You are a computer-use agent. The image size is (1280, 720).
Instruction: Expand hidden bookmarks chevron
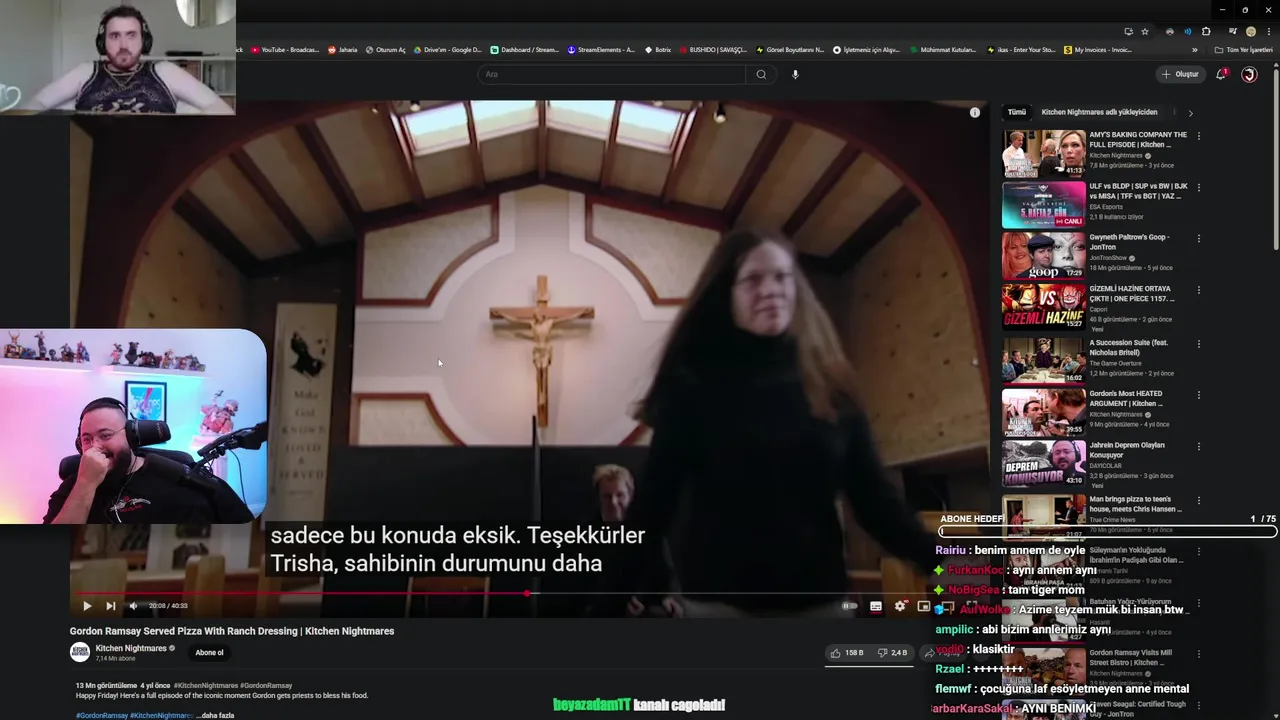(x=1194, y=50)
